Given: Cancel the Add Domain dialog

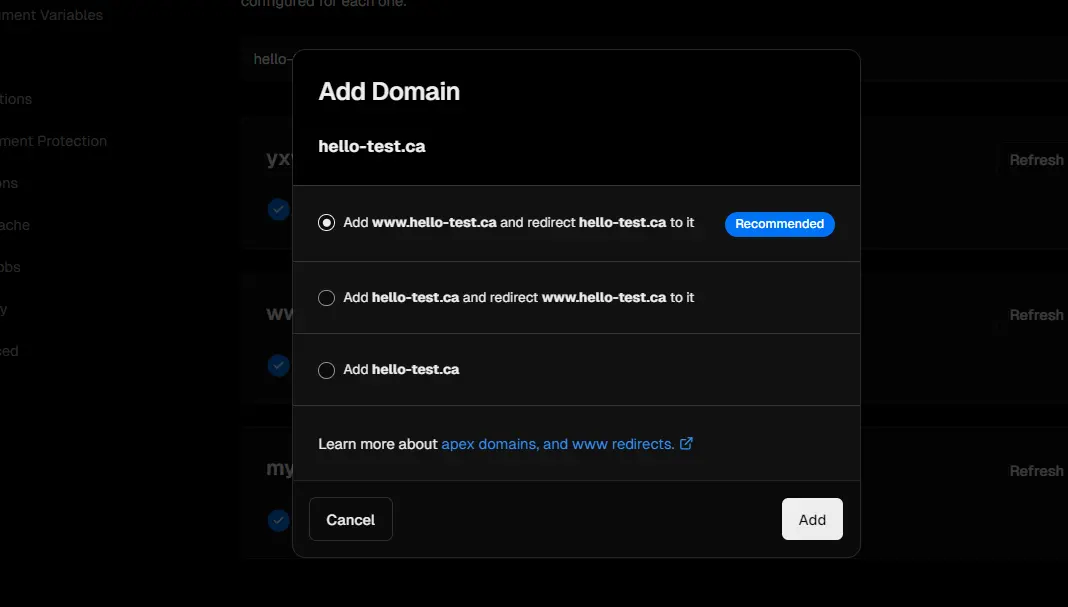Looking at the screenshot, I should [x=351, y=519].
